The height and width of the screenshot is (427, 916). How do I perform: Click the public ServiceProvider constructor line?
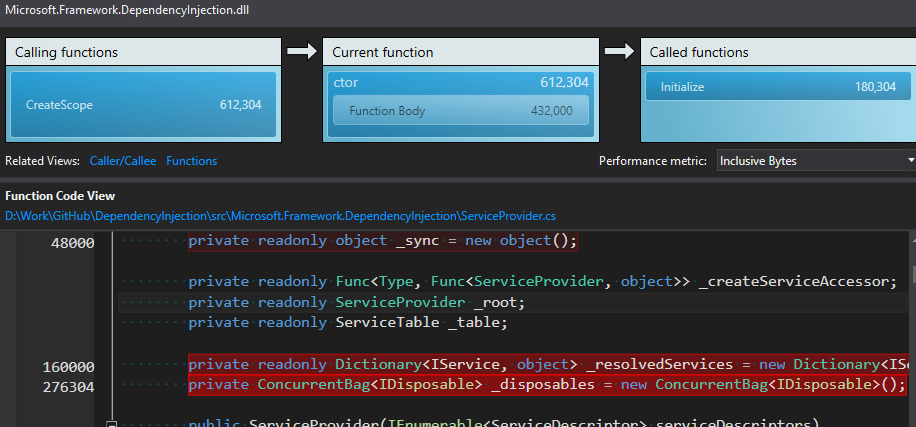coord(504,423)
